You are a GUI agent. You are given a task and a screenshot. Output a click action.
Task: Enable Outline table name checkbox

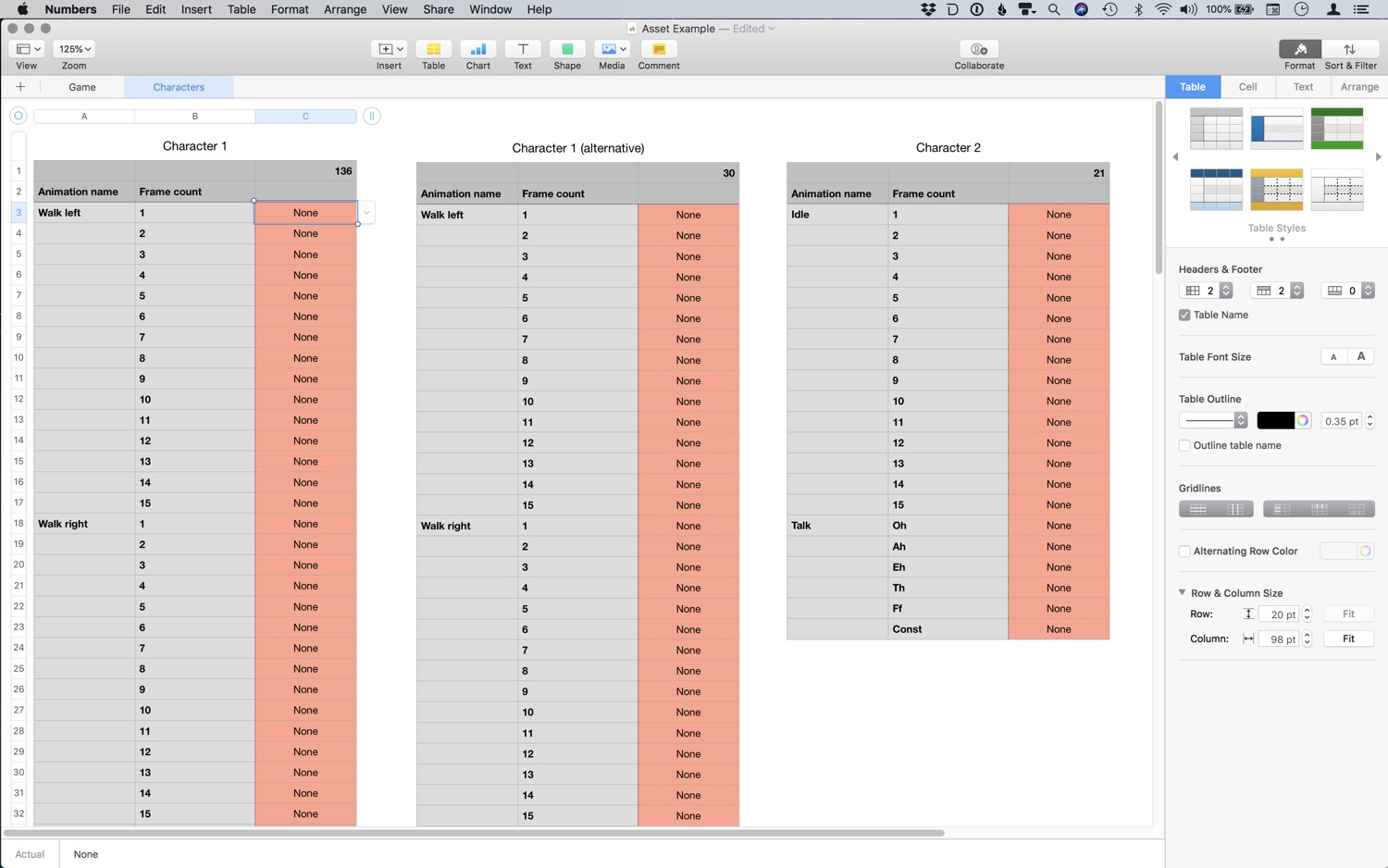(x=1184, y=445)
